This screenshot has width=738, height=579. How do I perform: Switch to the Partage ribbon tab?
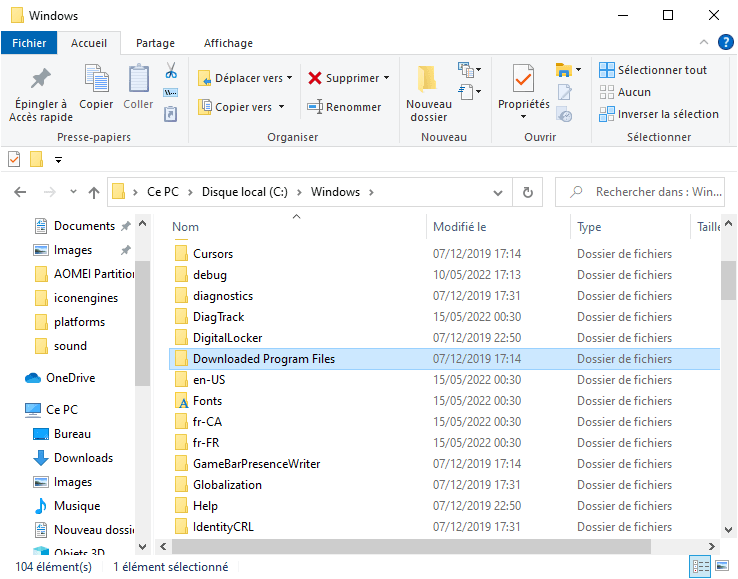coord(155,43)
